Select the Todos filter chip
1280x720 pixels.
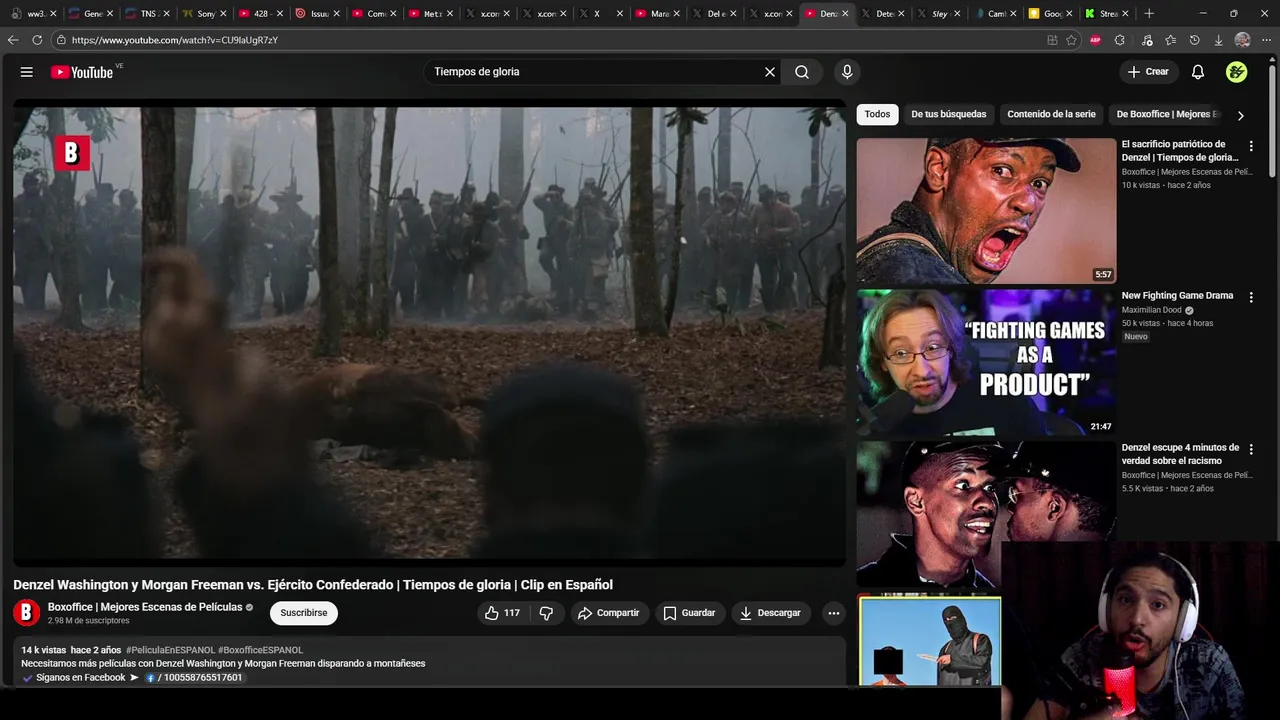point(877,114)
